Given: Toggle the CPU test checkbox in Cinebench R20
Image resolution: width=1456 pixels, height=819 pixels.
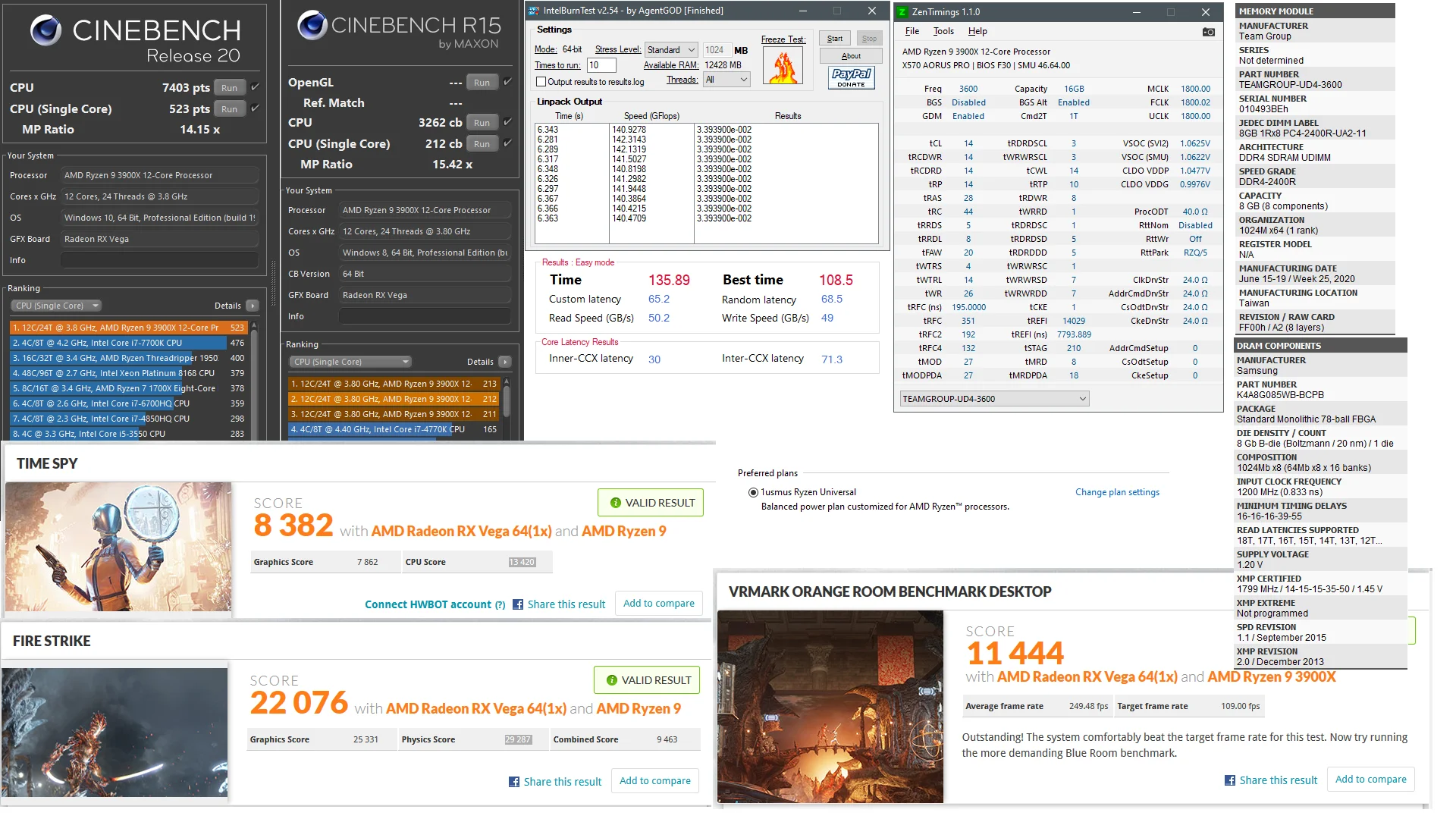Looking at the screenshot, I should click(x=255, y=87).
